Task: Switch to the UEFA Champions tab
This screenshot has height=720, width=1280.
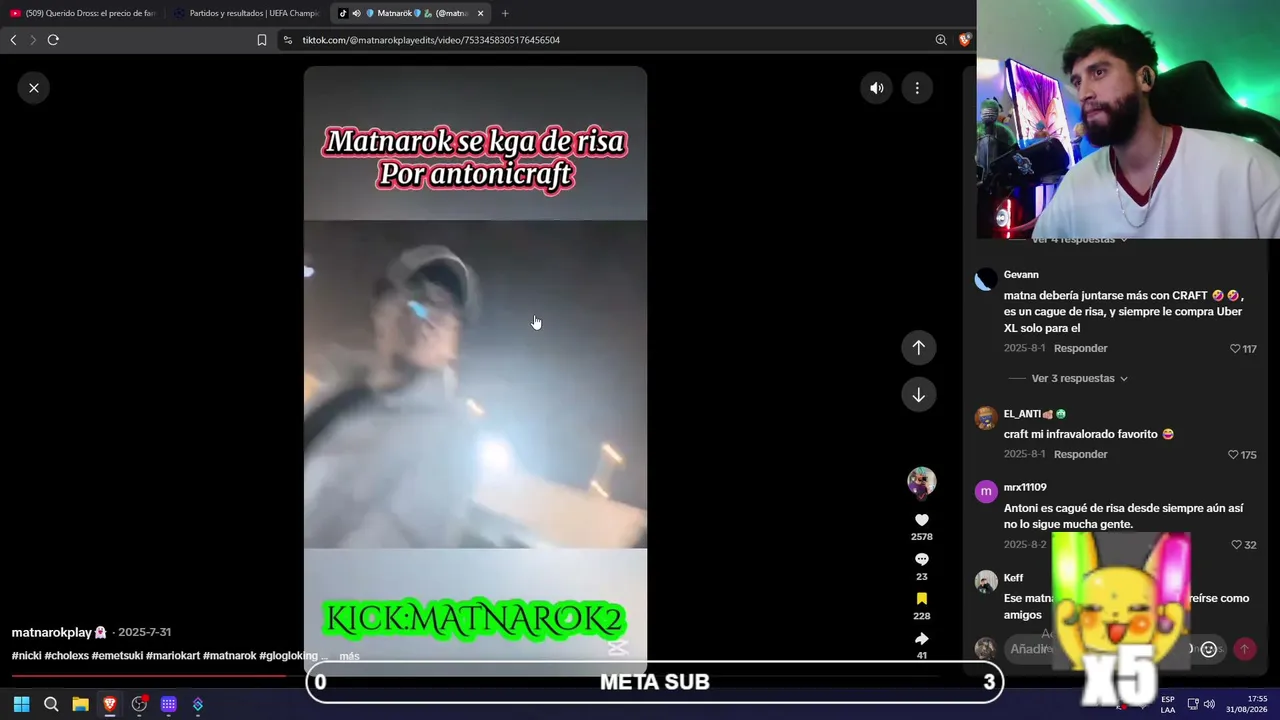Action: (x=246, y=13)
